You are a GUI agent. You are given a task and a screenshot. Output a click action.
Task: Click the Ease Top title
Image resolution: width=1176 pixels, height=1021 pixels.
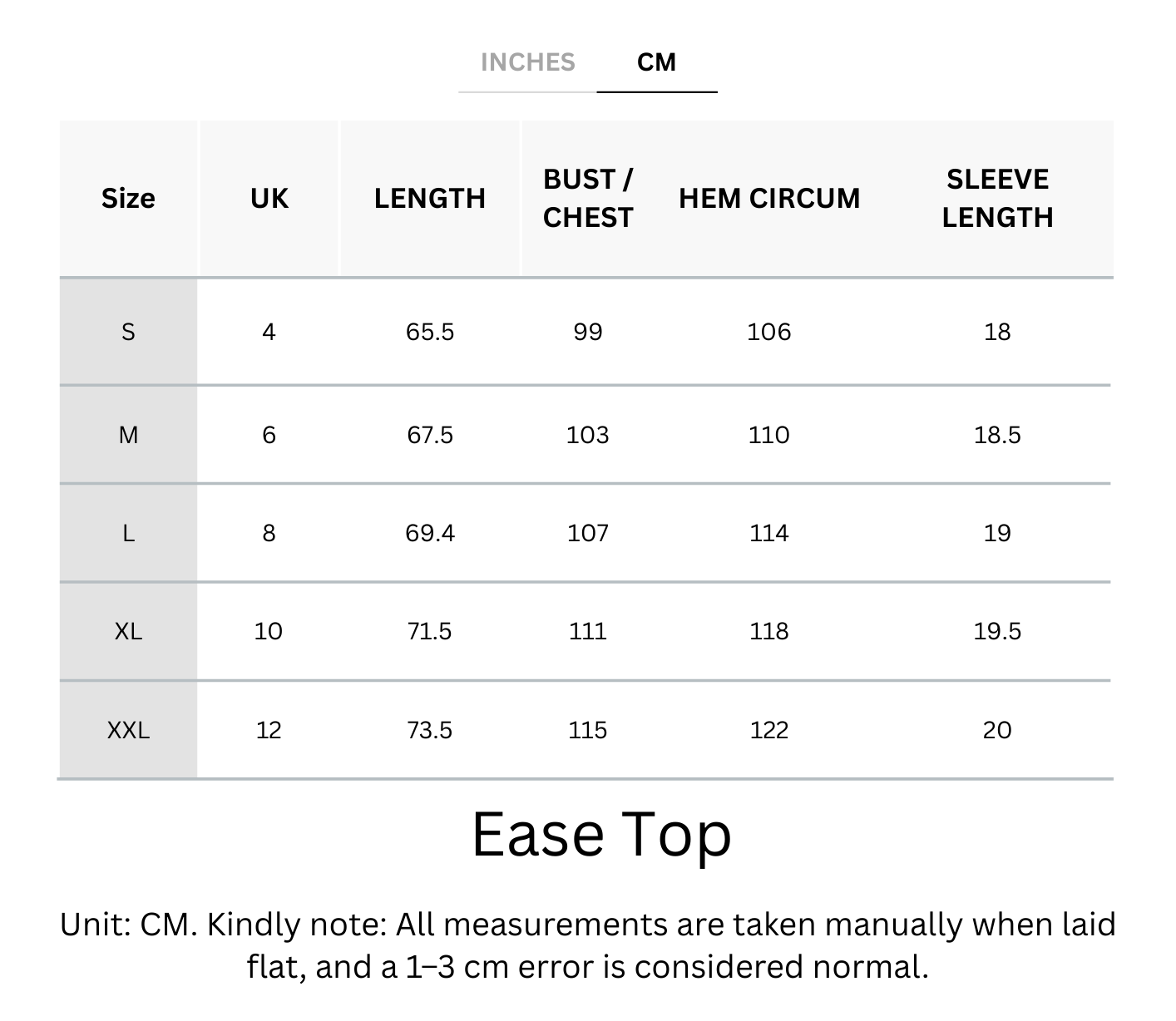[600, 834]
